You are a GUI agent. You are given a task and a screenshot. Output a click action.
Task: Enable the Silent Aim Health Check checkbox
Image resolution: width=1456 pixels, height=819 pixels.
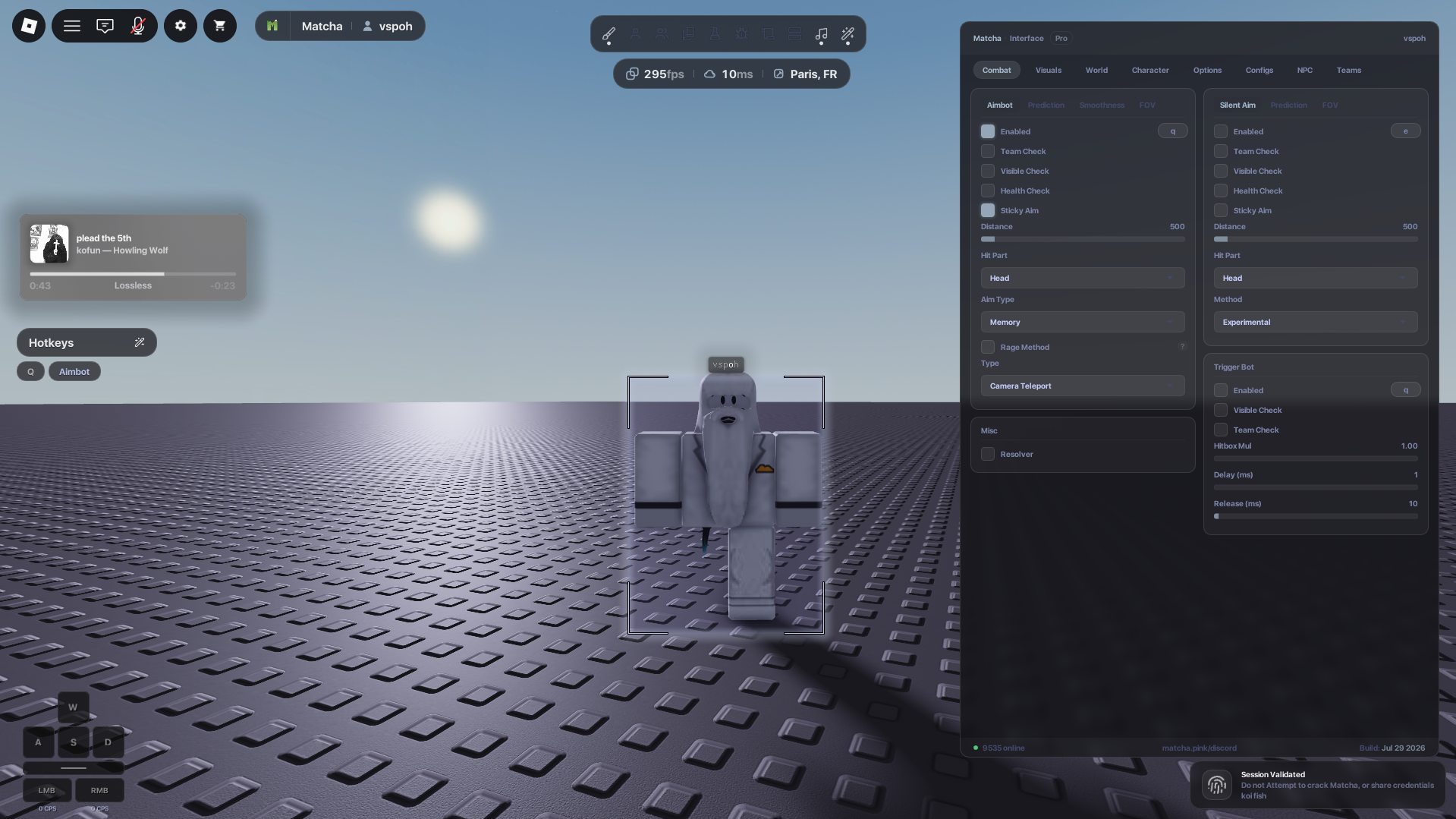tap(1220, 191)
